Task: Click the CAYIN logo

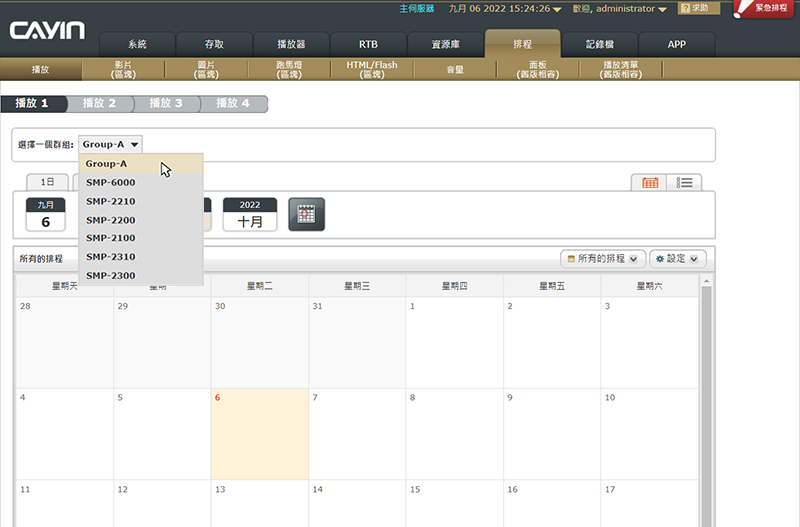Action: click(47, 31)
